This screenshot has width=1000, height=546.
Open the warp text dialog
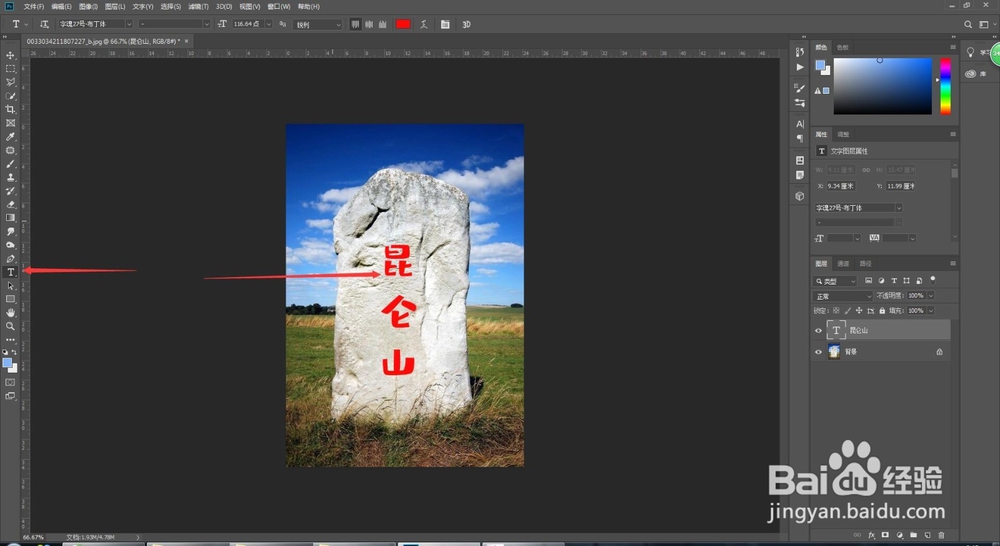point(423,24)
